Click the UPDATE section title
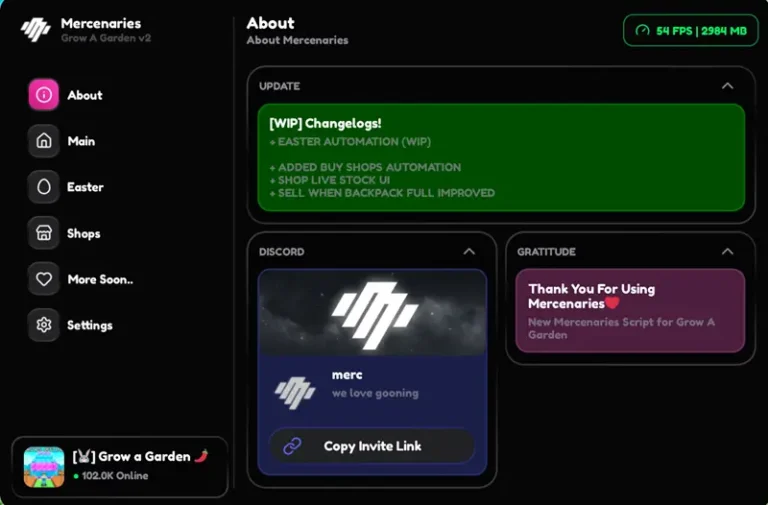 pyautogui.click(x=279, y=86)
